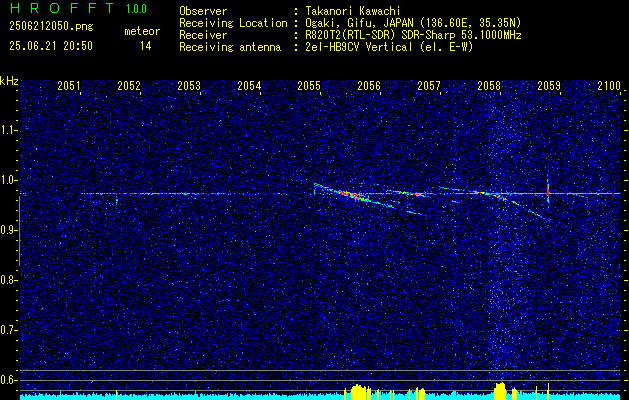Click the file name 2506212050.png
629x400 pixels.
point(51,27)
